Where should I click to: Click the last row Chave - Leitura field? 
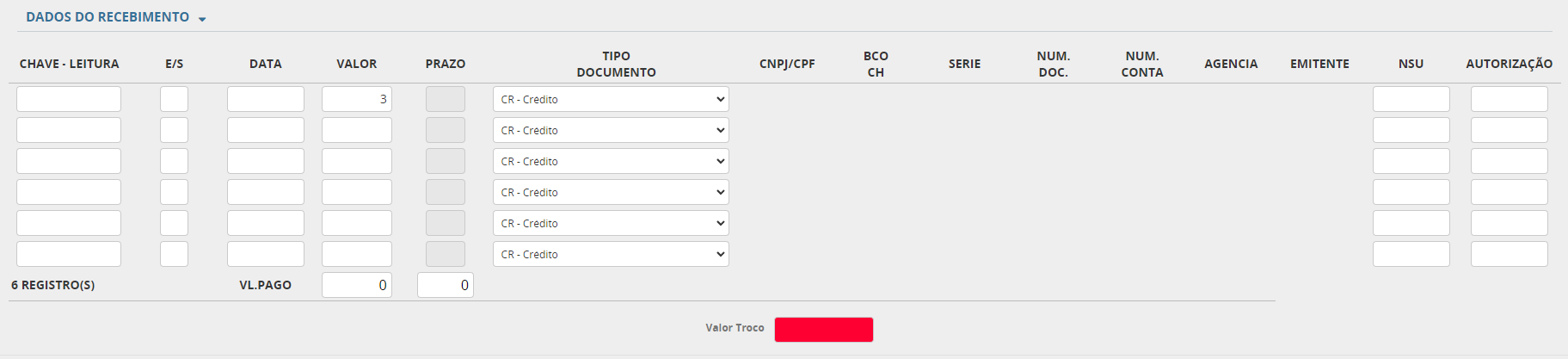(69, 254)
